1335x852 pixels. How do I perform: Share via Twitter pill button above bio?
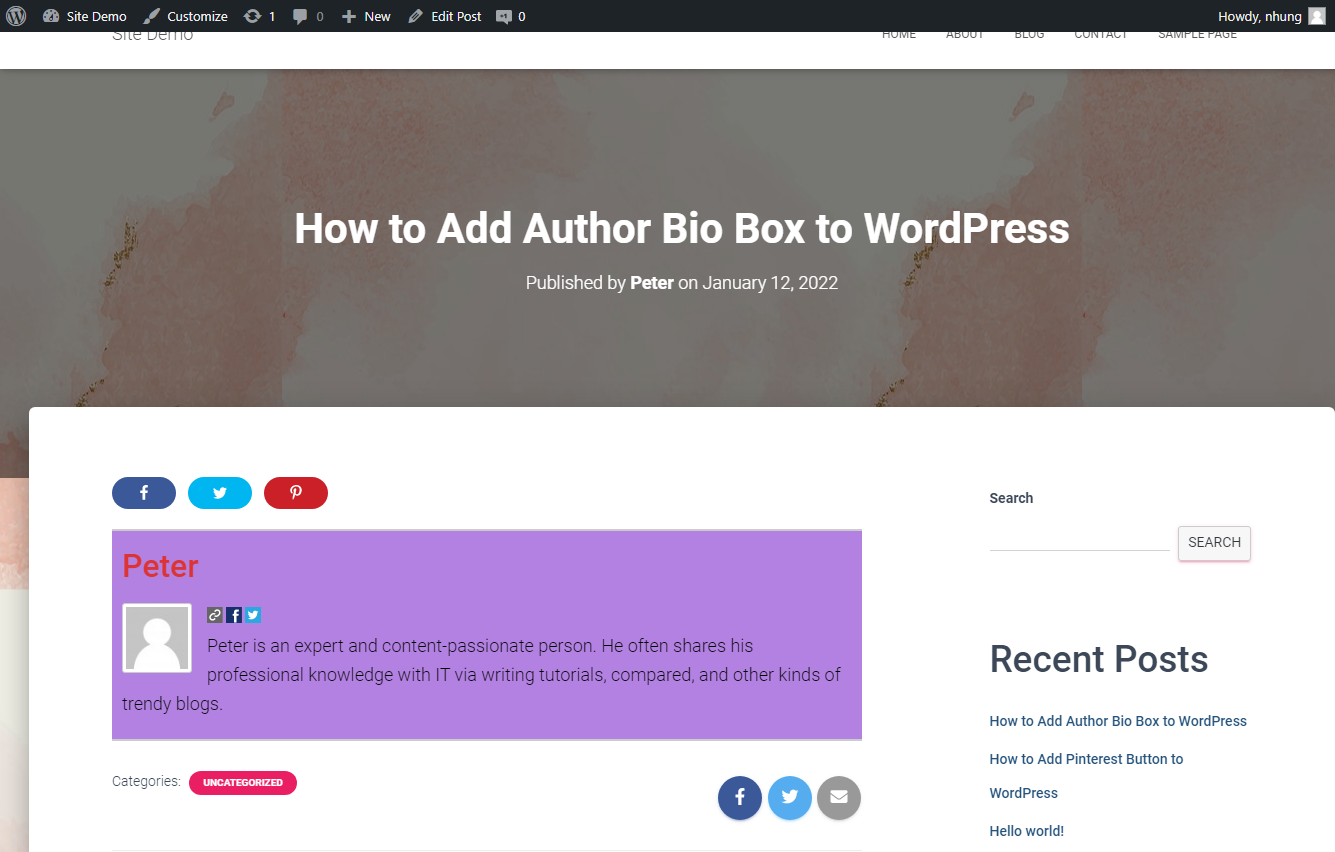pos(220,493)
